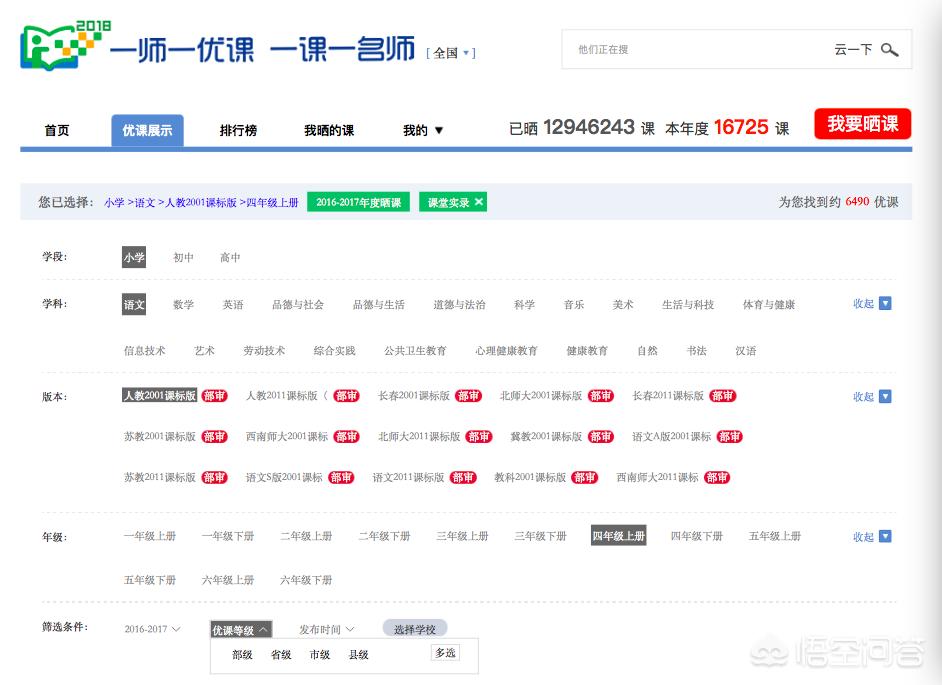Viewport: 942px width, 685px height.
Task: Open the 2016-2017 year dropdown
Action: click(149, 629)
